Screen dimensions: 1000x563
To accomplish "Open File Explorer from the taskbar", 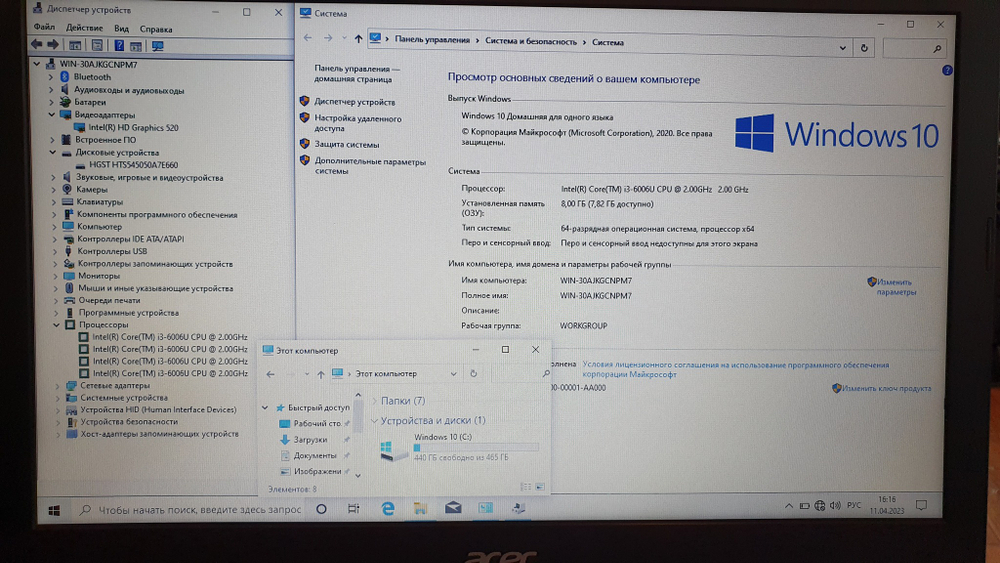I will tap(420, 508).
